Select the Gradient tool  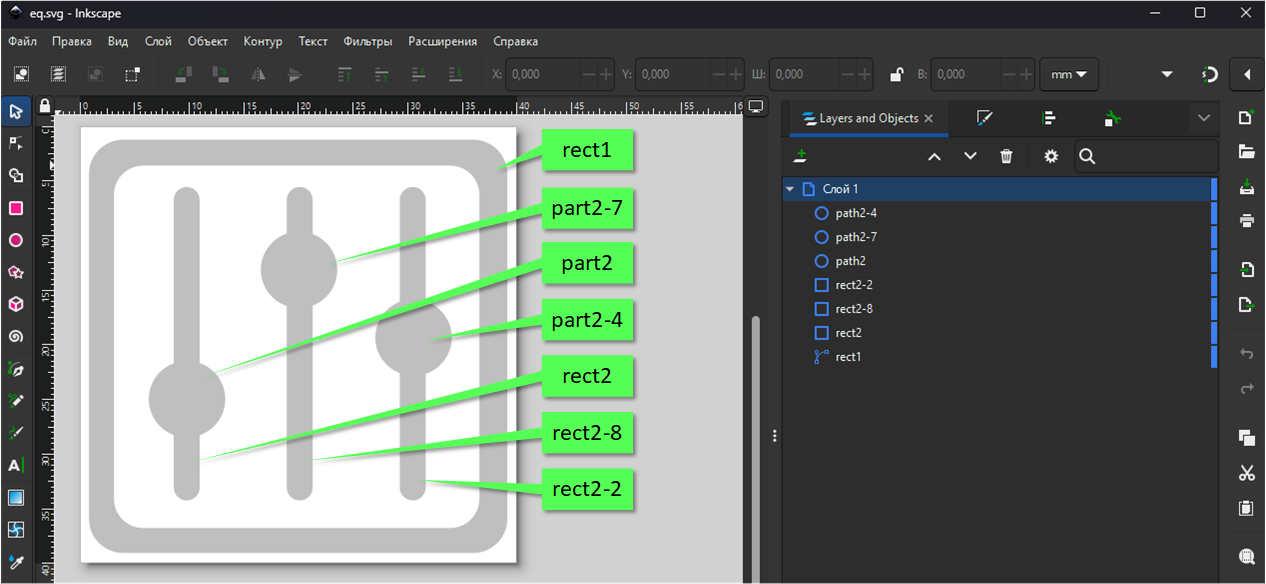pos(16,497)
